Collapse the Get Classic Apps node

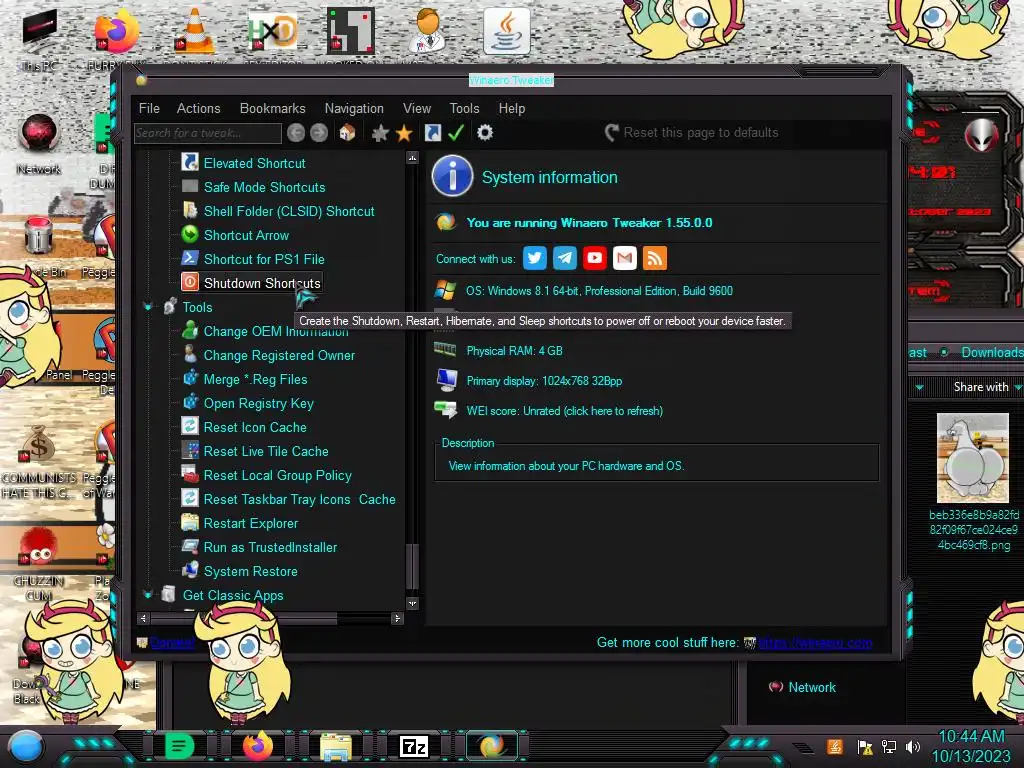coord(148,594)
